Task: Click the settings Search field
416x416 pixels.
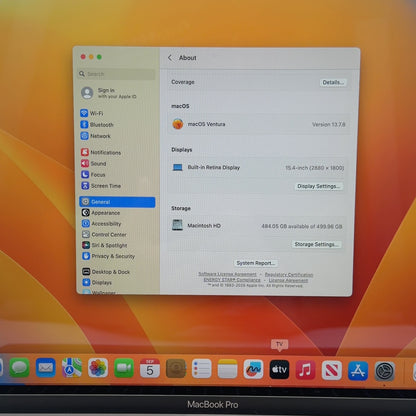Action: coord(117,74)
